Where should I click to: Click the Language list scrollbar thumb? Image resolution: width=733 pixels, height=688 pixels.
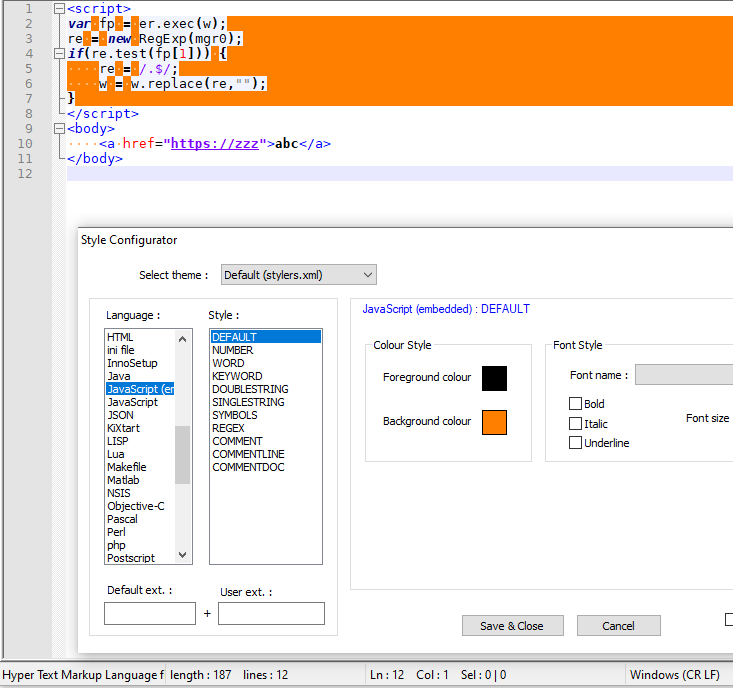pos(182,455)
